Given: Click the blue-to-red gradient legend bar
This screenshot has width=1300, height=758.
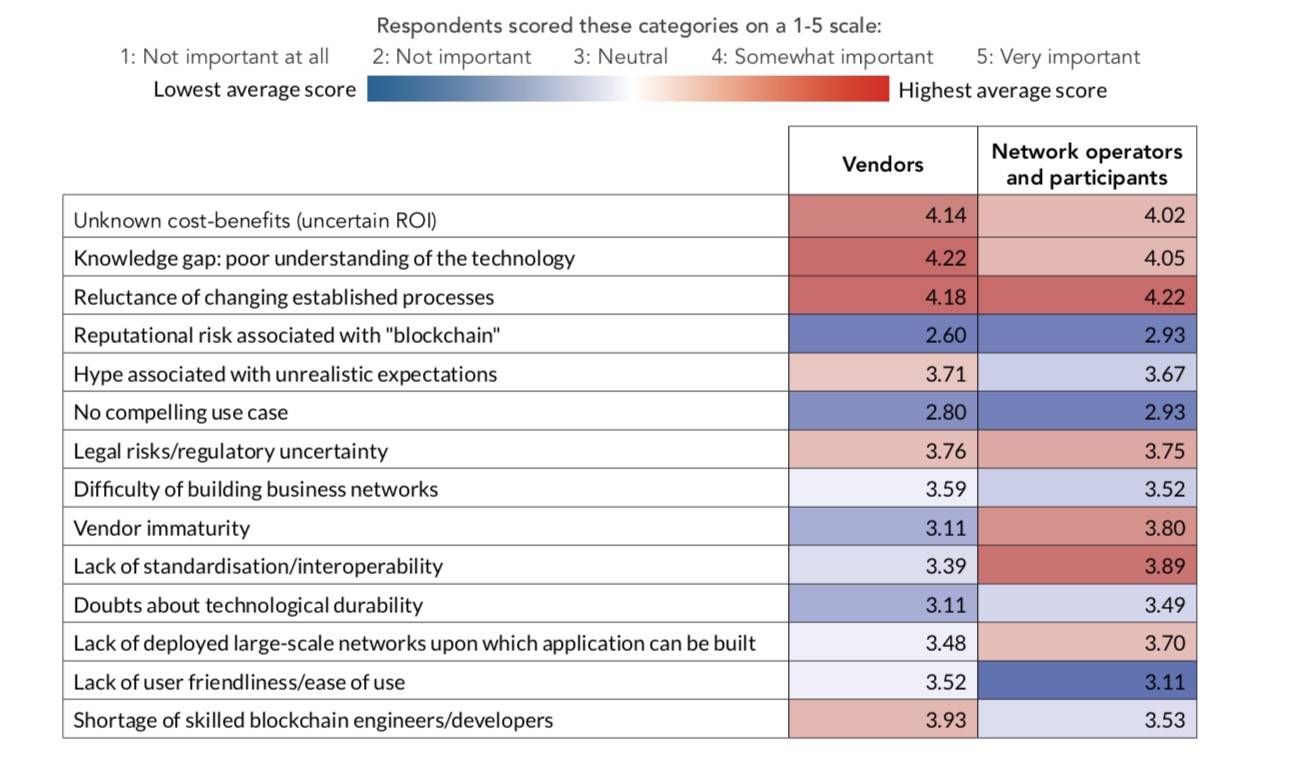Looking at the screenshot, I should [628, 90].
